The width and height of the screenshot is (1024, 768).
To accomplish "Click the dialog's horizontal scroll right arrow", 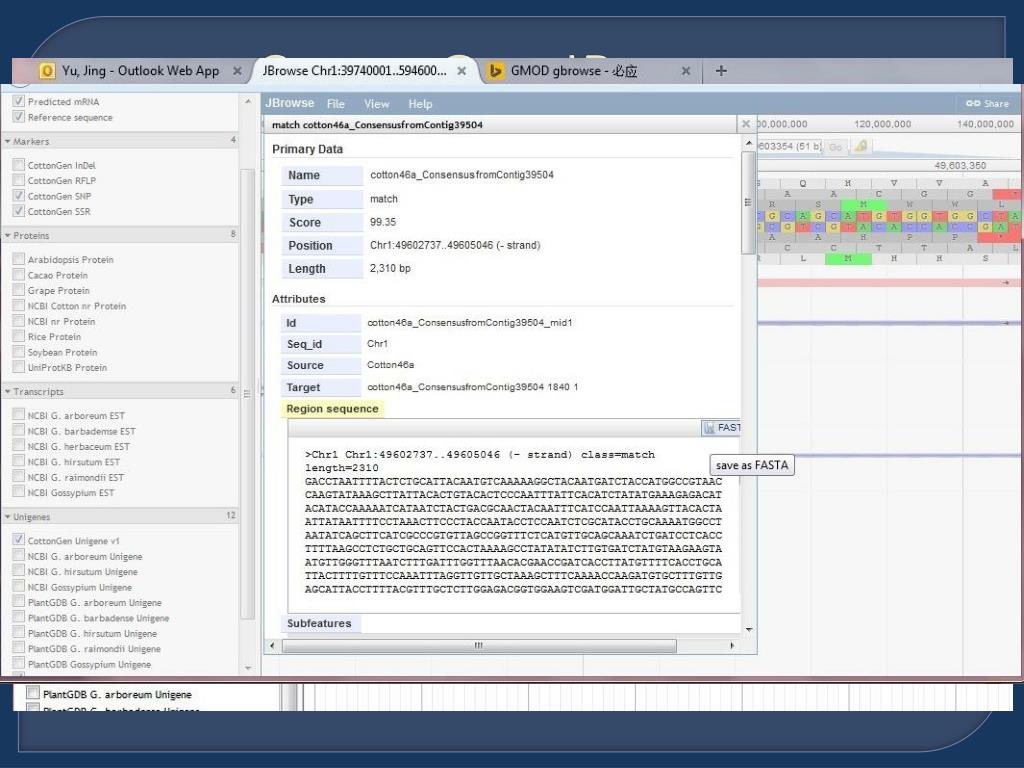I will click(732, 646).
